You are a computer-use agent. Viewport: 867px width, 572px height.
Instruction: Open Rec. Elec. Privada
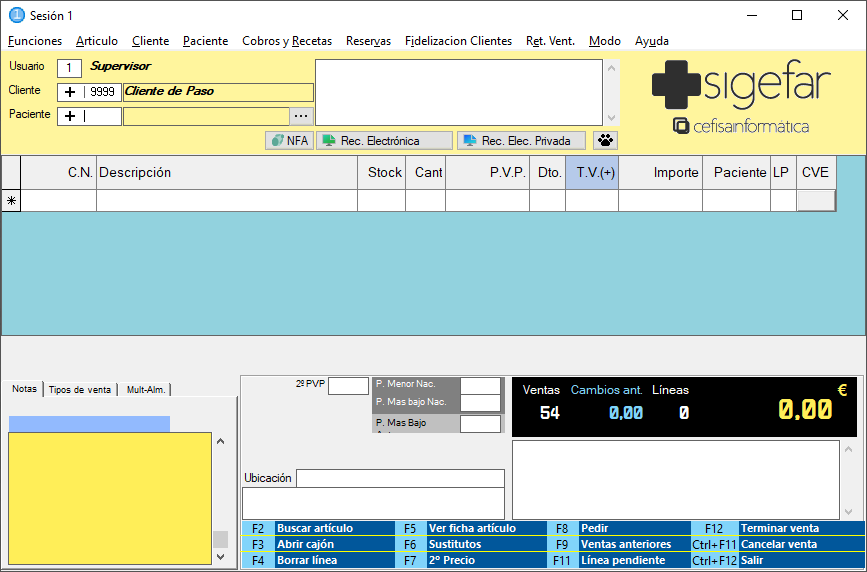click(x=521, y=141)
